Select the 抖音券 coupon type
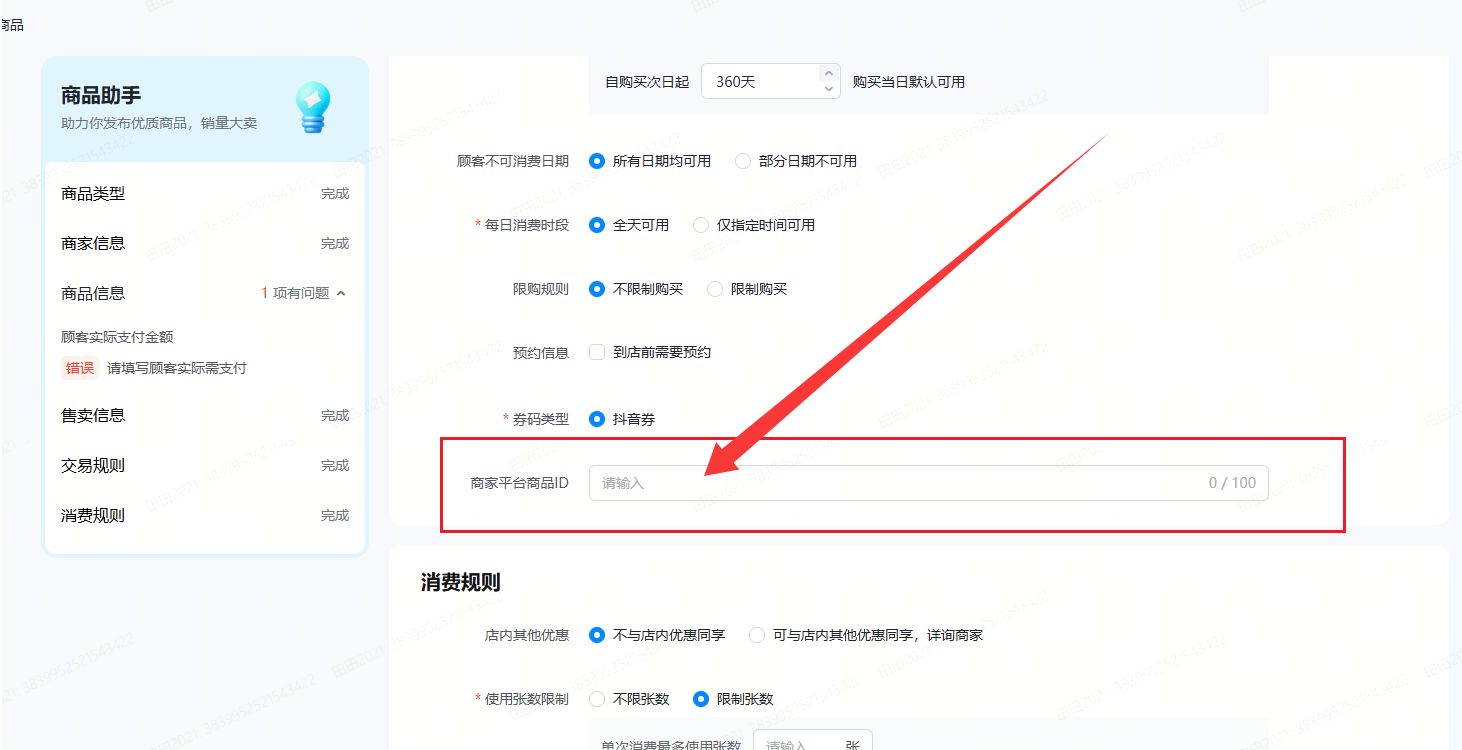Image resolution: width=1462 pixels, height=750 pixels. coord(597,419)
